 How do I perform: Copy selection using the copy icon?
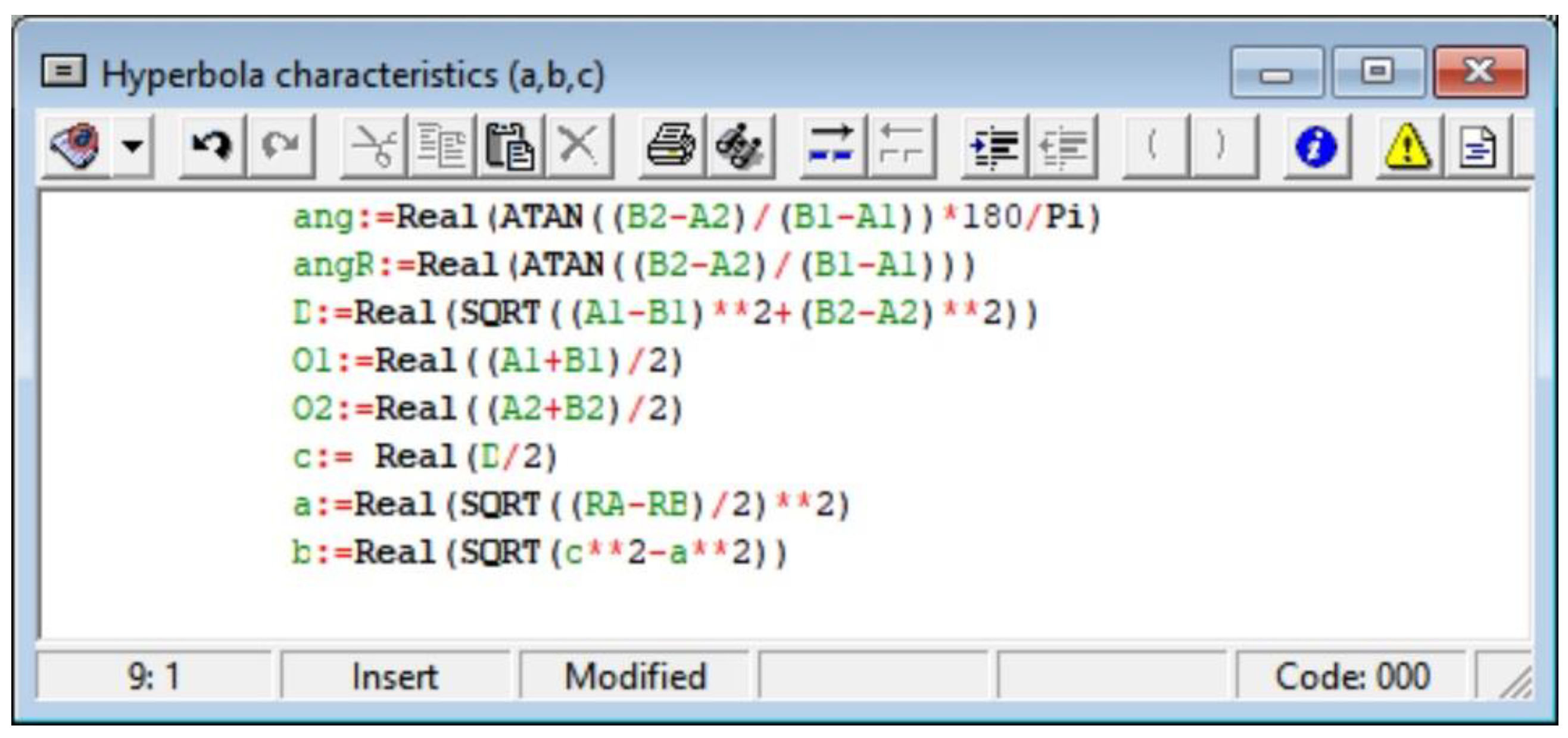(x=441, y=146)
